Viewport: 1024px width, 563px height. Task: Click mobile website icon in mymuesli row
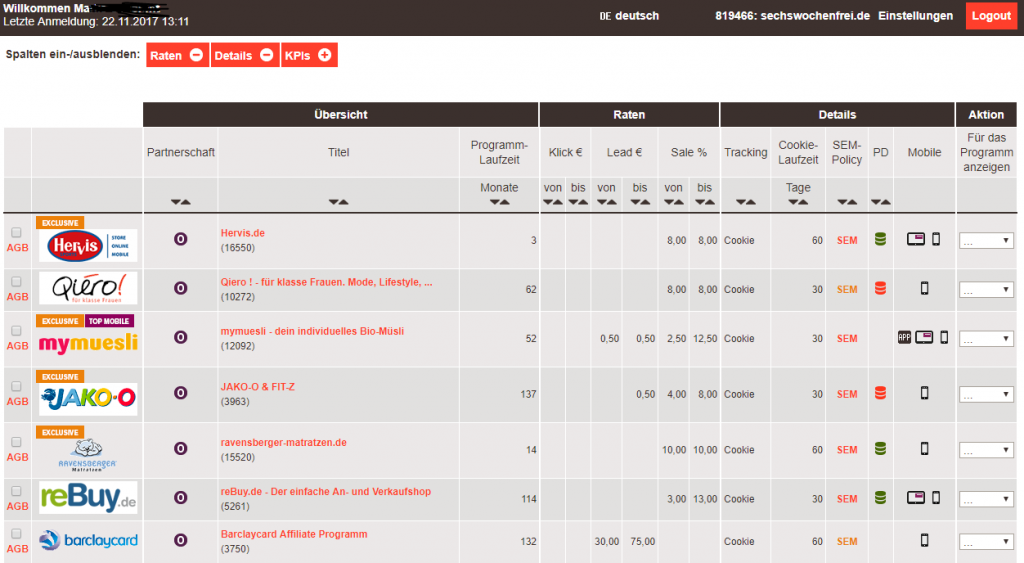923,337
